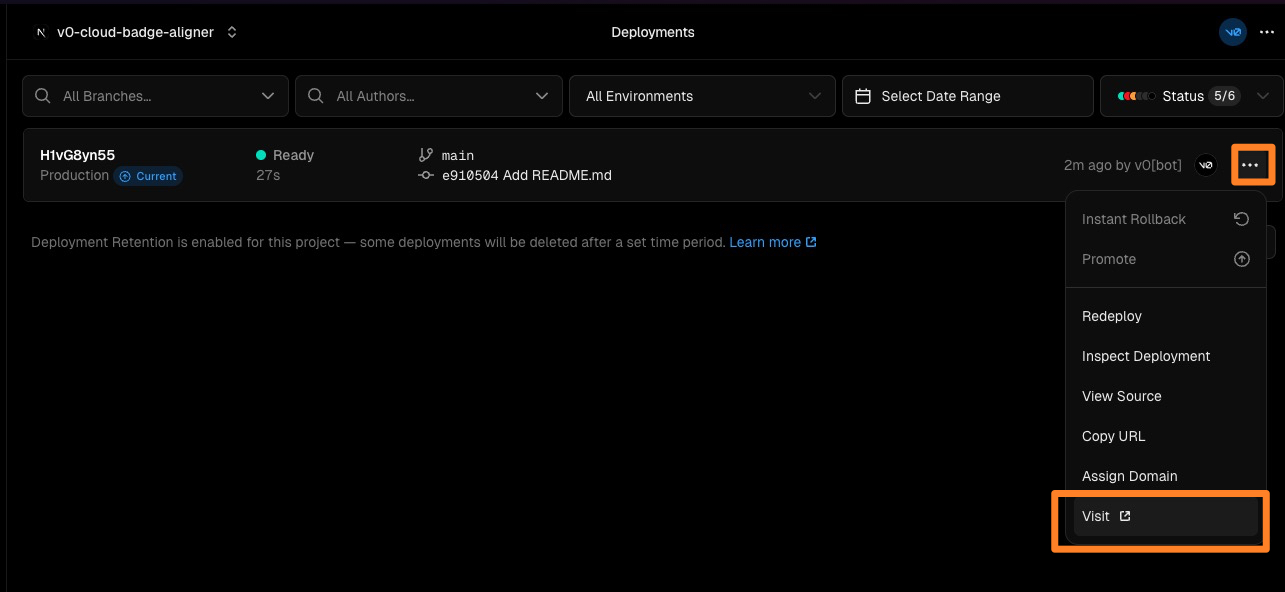1285x592 pixels.
Task: Click the v0 bot avatar in deployment row
Action: tap(1206, 165)
